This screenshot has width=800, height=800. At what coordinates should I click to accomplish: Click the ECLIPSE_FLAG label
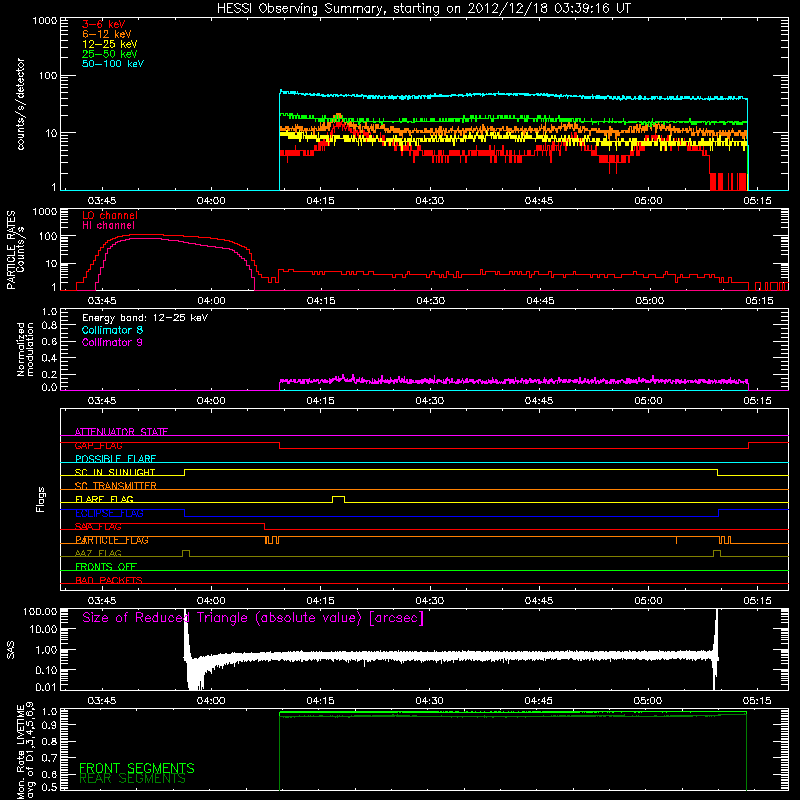coord(109,513)
